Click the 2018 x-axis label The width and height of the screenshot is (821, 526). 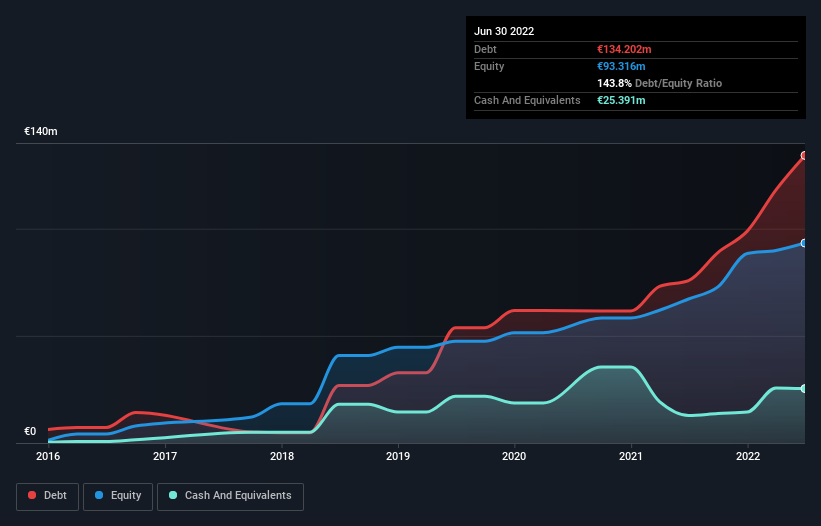click(x=282, y=456)
